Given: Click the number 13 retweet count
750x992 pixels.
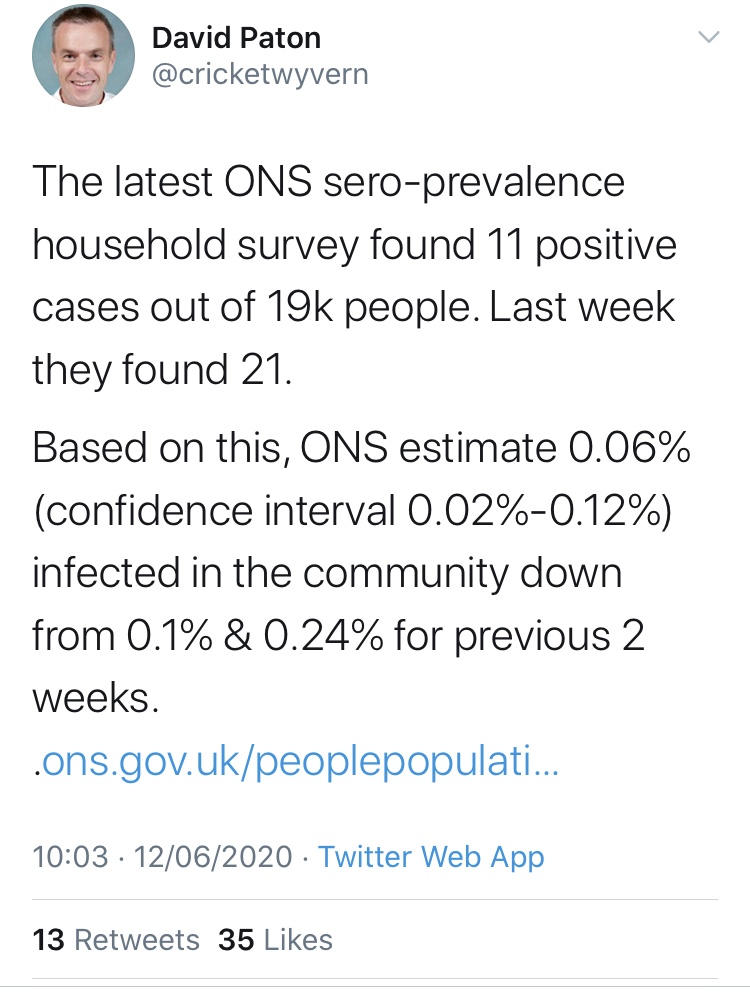Looking at the screenshot, I should 49,939.
